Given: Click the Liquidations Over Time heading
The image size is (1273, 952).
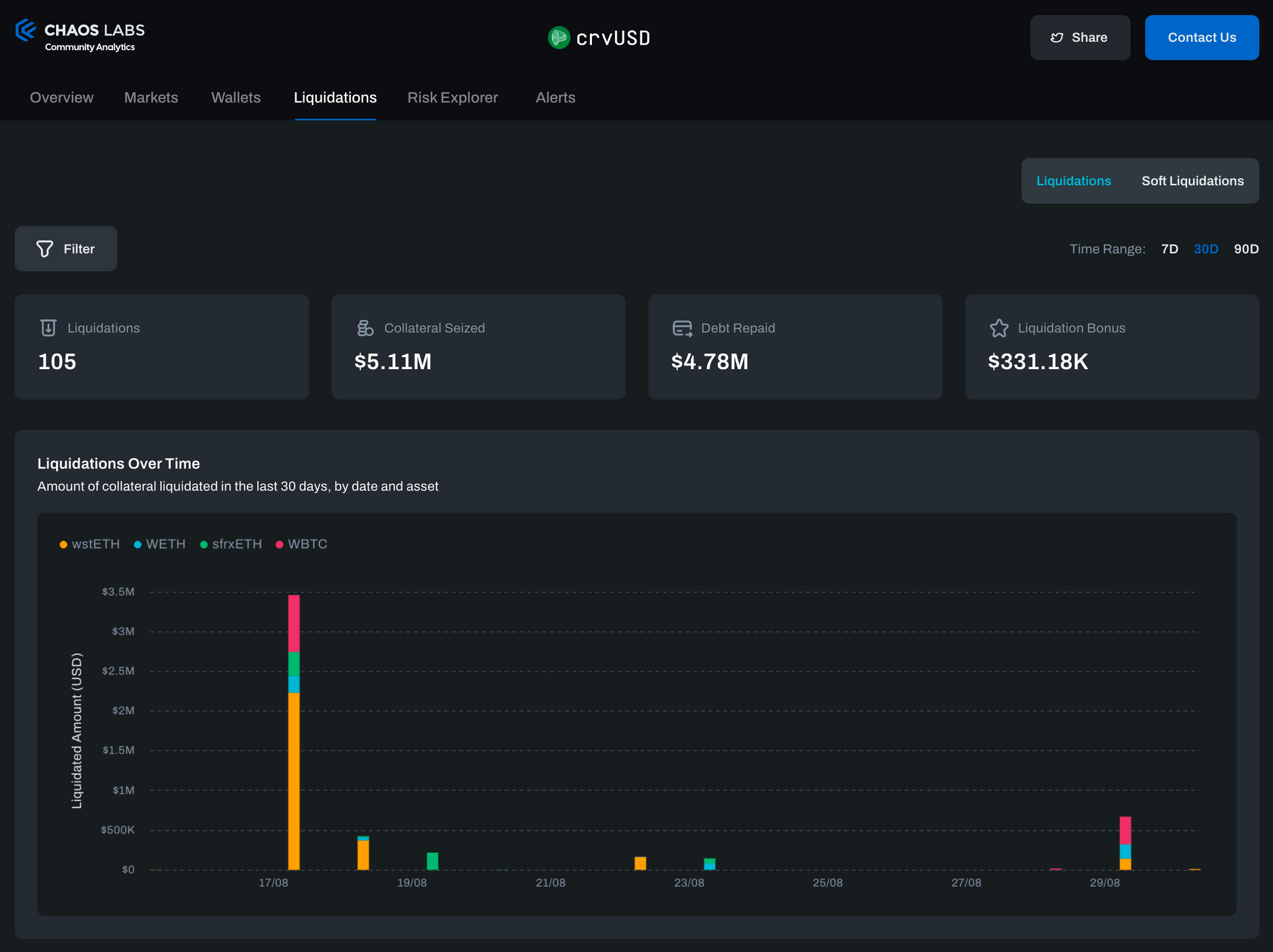Looking at the screenshot, I should [118, 463].
